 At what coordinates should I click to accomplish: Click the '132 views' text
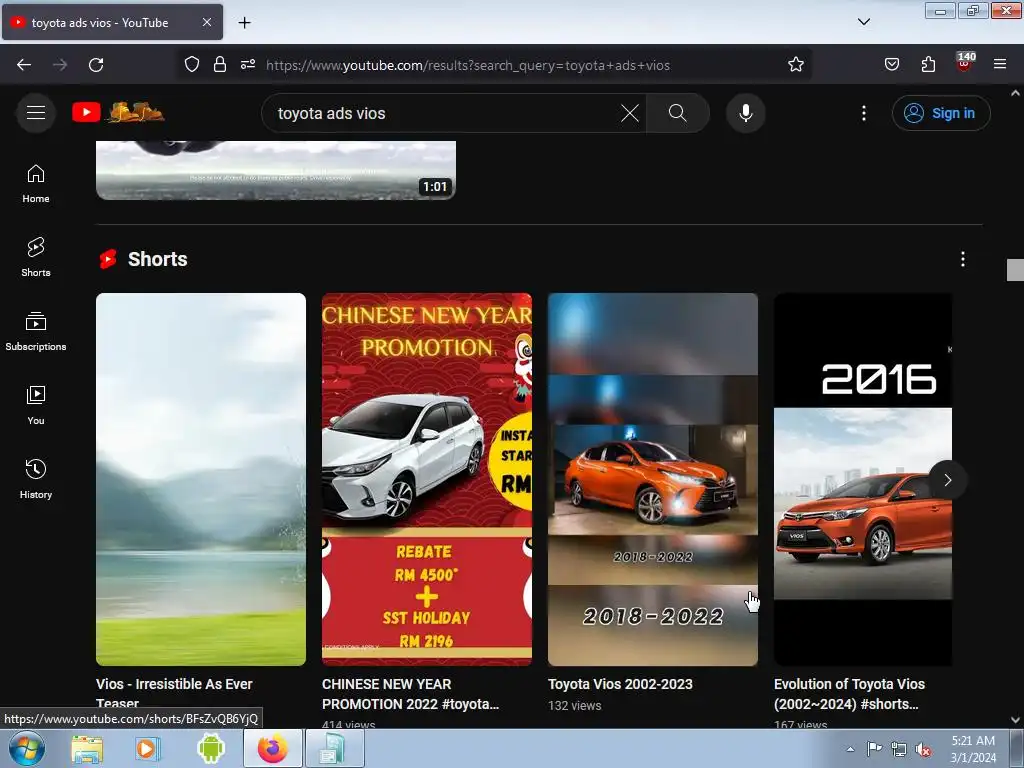(x=574, y=705)
